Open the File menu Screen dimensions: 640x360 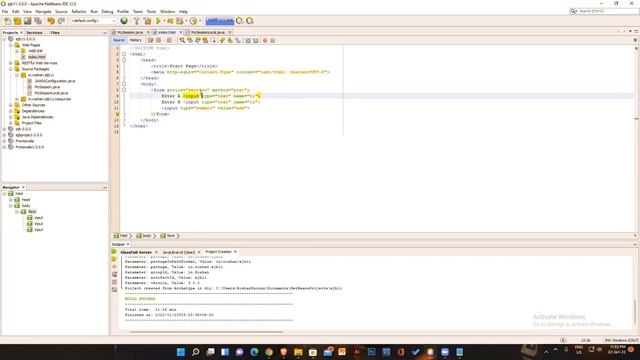pos(5,11)
